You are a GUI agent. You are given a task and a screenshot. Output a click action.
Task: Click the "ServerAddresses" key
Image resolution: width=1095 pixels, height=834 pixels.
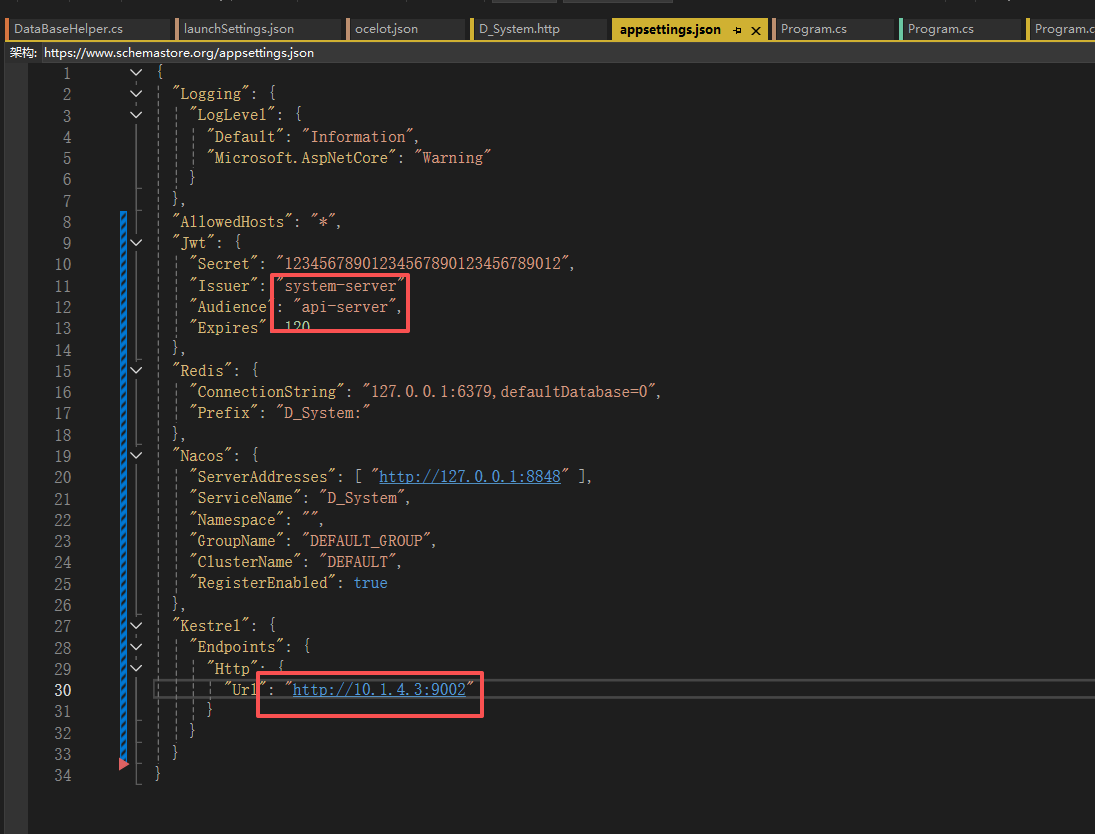(262, 477)
